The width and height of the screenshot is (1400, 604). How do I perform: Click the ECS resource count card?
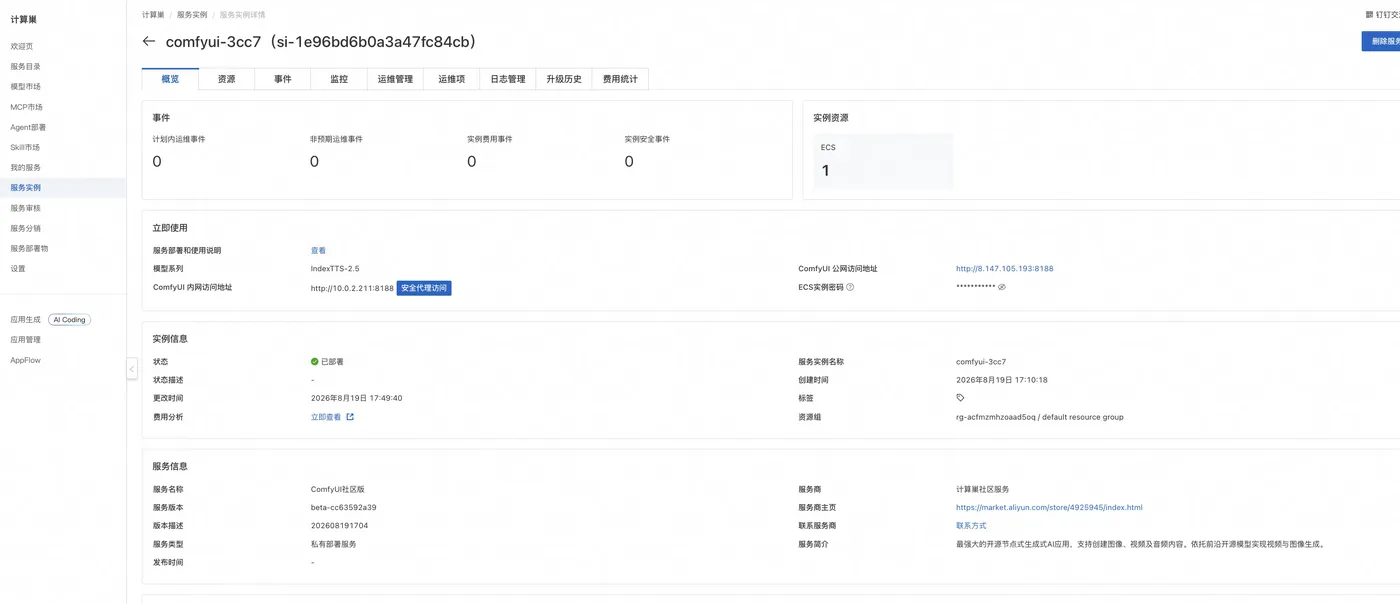tap(883, 161)
